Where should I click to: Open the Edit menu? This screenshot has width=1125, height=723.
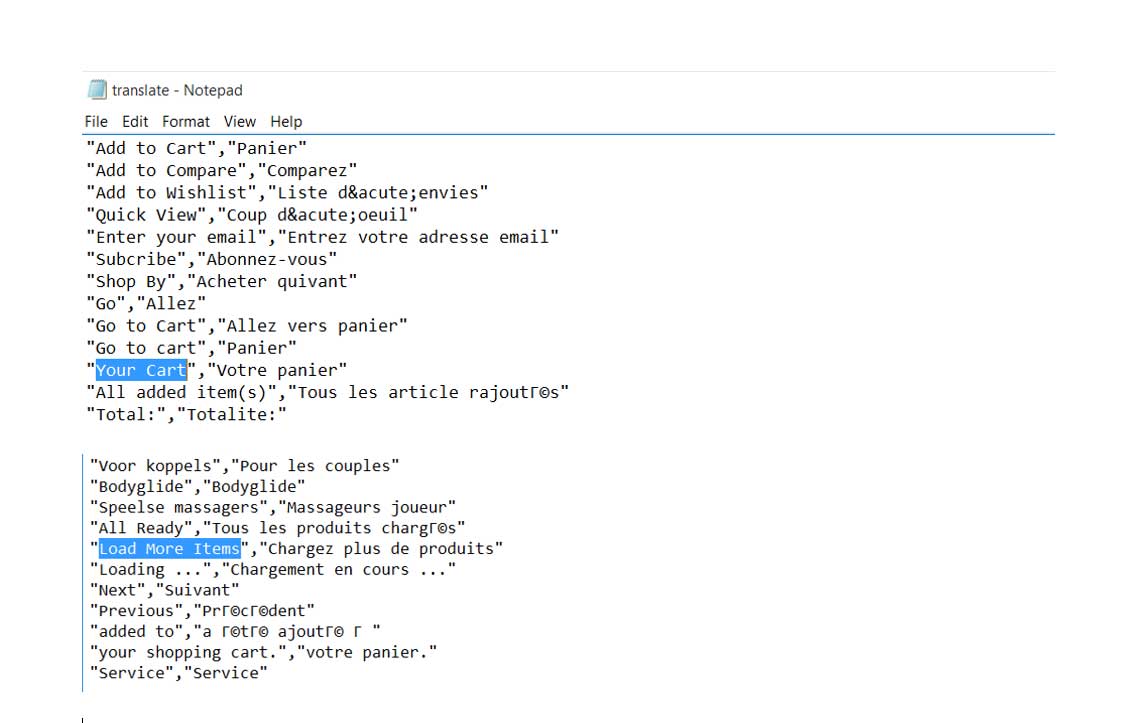click(x=135, y=121)
